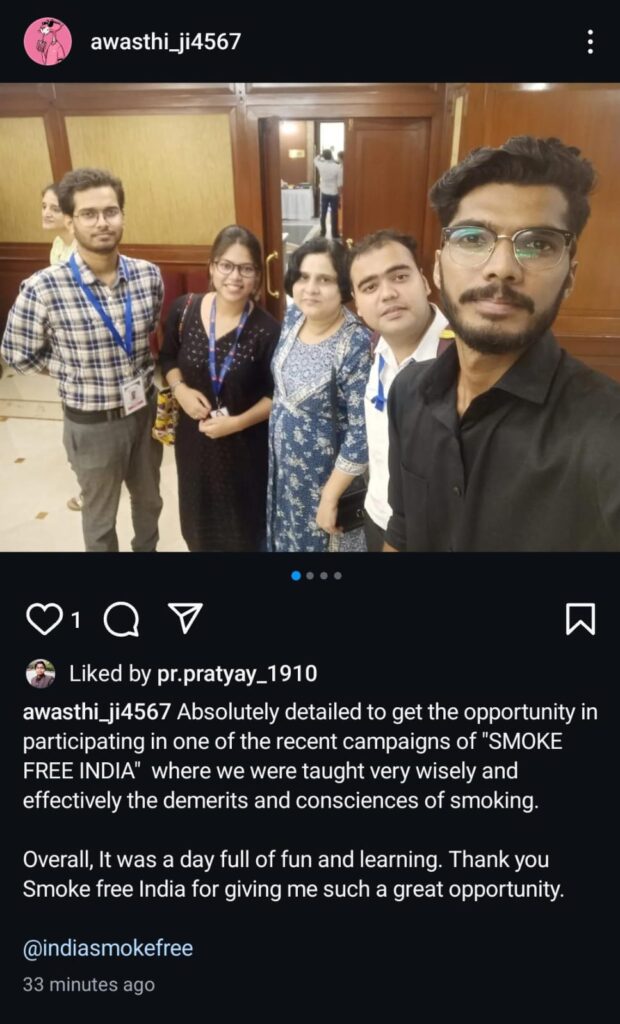Jump to fourth carousel dot
The width and height of the screenshot is (620, 1024).
pos(338,575)
